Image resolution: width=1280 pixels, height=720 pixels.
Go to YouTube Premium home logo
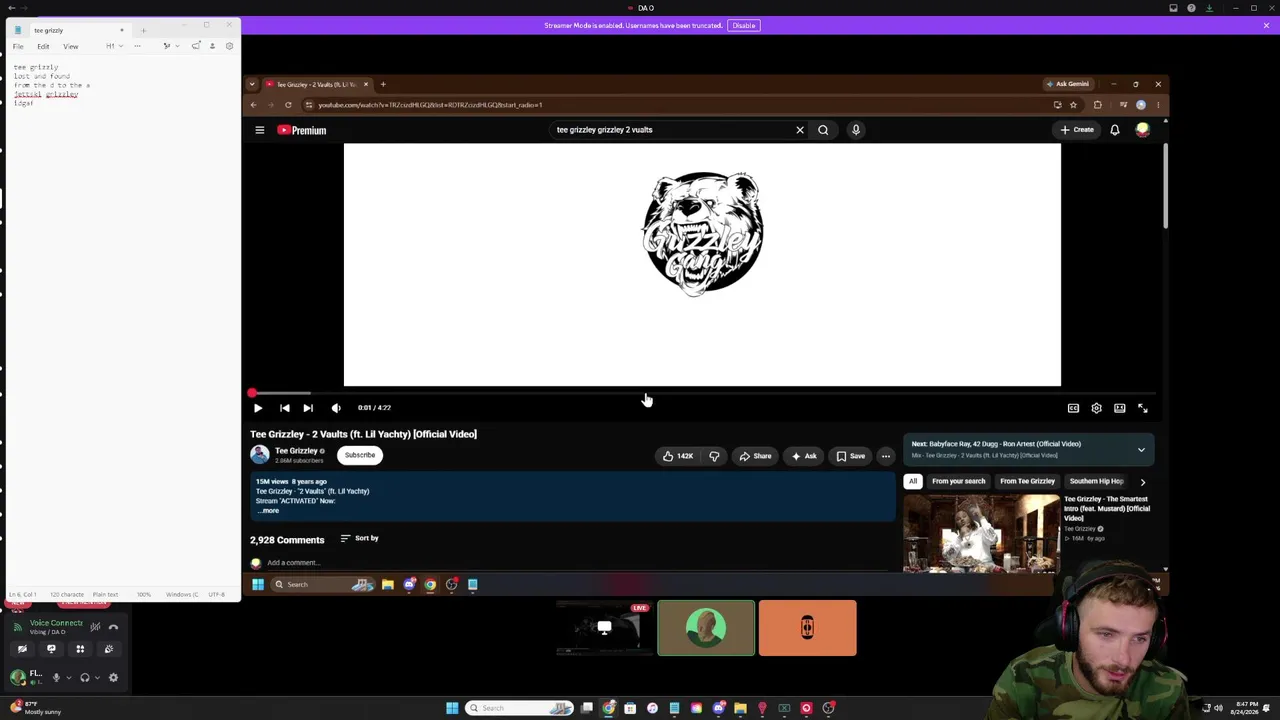pyautogui.click(x=302, y=130)
